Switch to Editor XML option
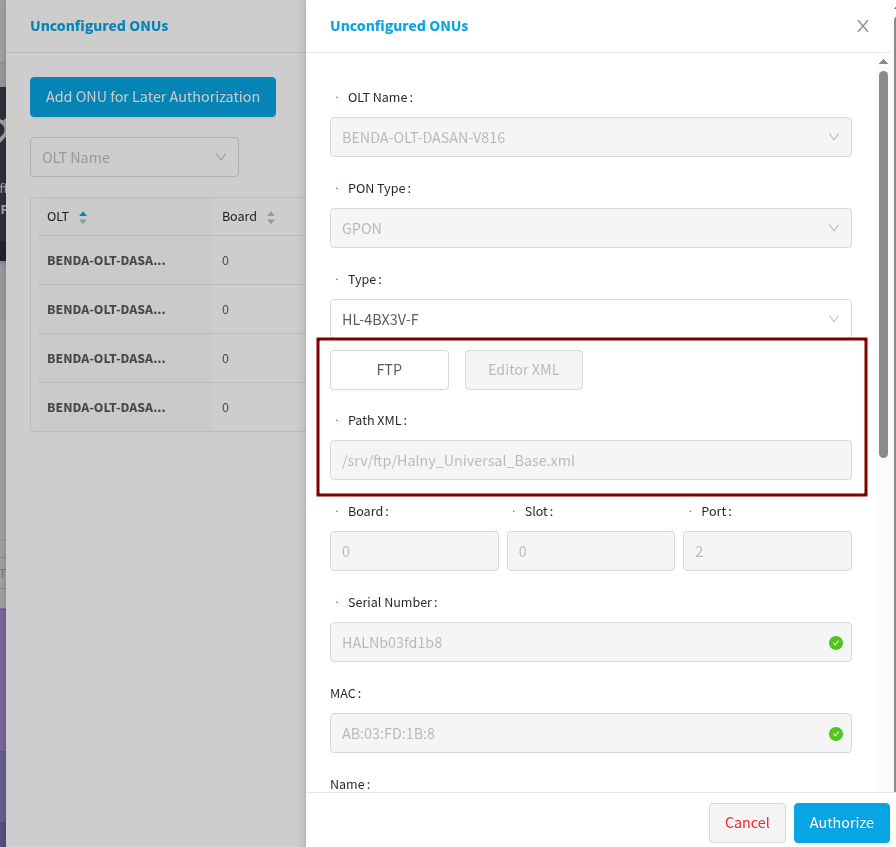The width and height of the screenshot is (896, 847). coord(523,370)
